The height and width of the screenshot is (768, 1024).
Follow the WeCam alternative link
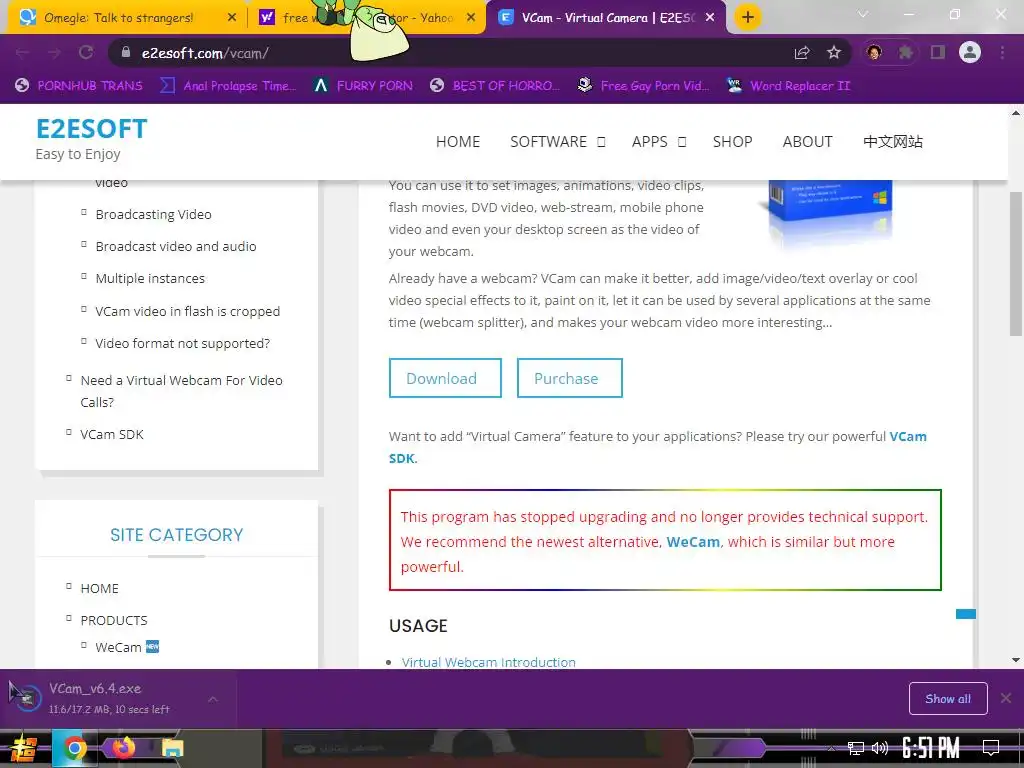pos(693,542)
